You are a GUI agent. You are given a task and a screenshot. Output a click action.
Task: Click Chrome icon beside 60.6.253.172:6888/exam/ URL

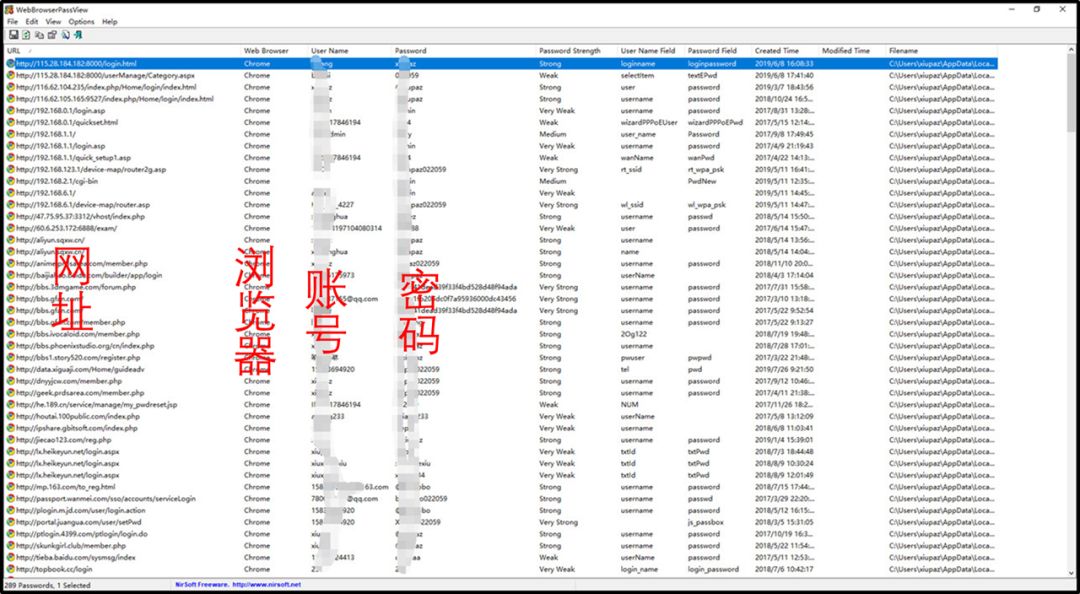click(x=10, y=228)
